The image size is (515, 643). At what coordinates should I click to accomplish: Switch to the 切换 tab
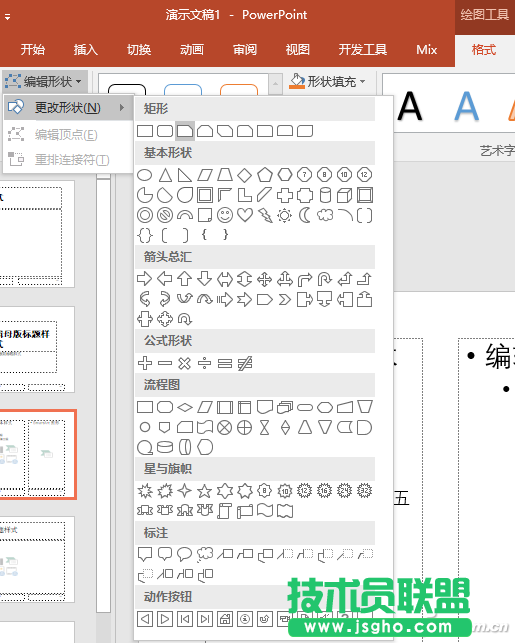pos(139,50)
